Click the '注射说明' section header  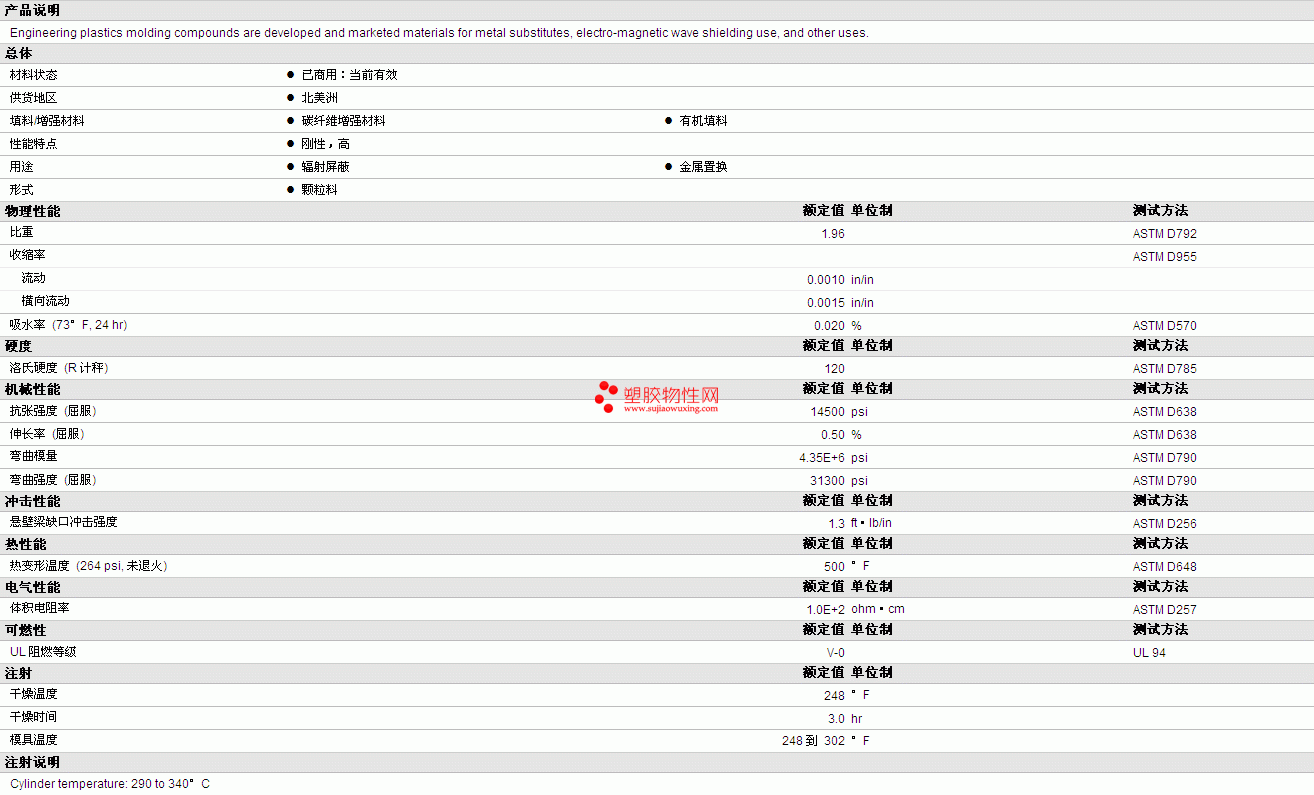(x=32, y=762)
